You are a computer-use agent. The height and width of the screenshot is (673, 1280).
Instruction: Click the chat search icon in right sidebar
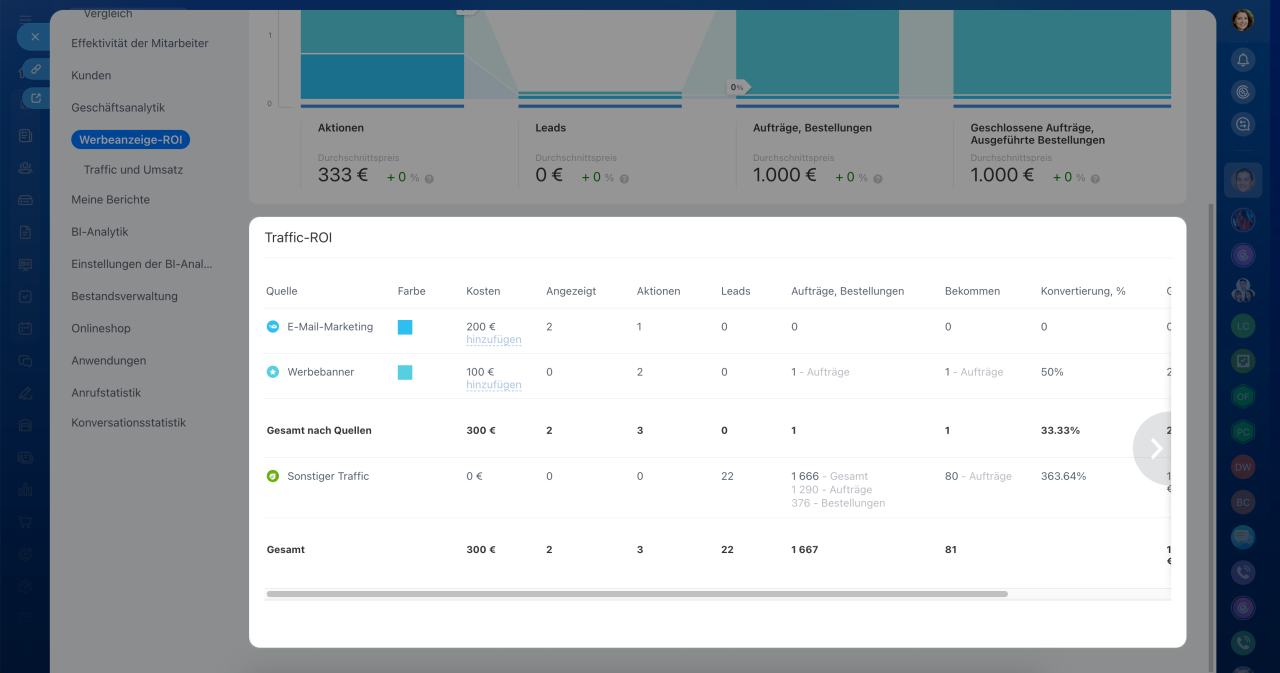[1243, 124]
